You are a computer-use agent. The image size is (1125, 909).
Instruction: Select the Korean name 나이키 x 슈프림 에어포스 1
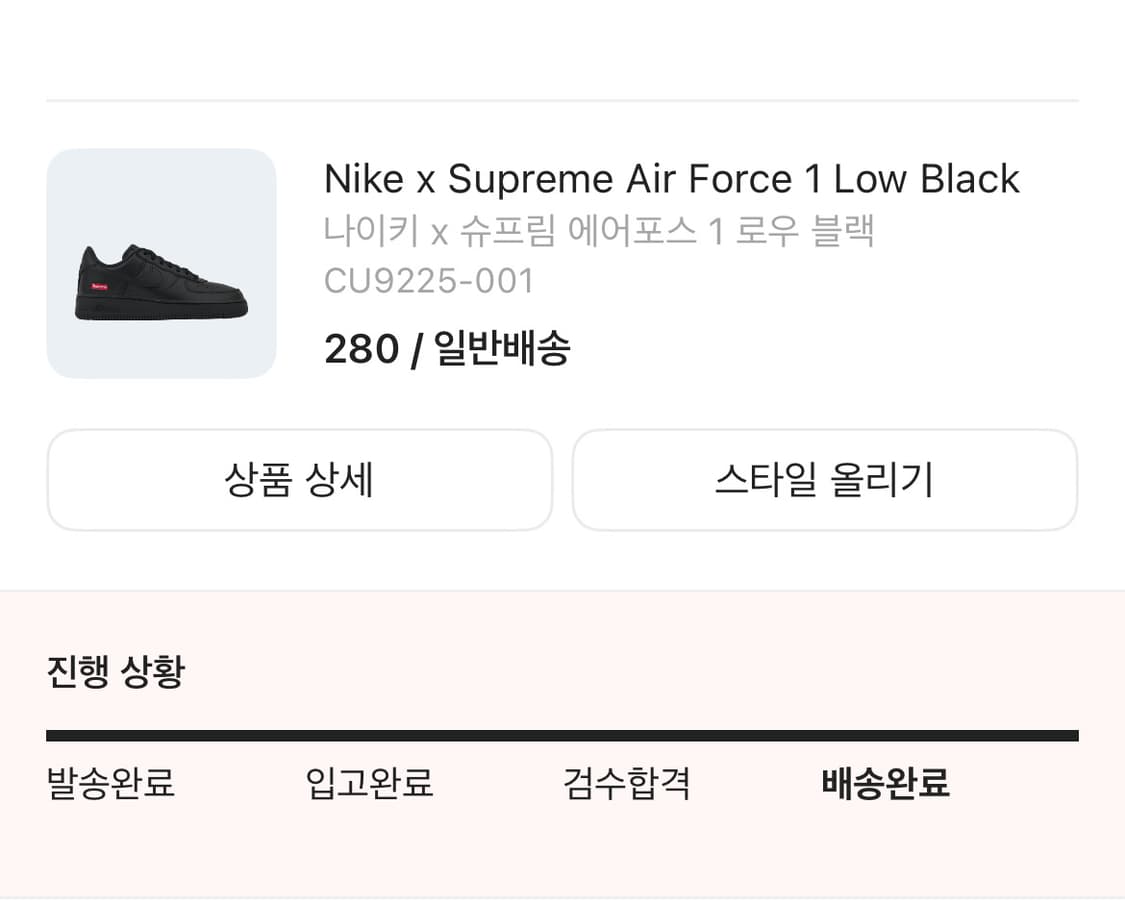pyautogui.click(x=599, y=232)
